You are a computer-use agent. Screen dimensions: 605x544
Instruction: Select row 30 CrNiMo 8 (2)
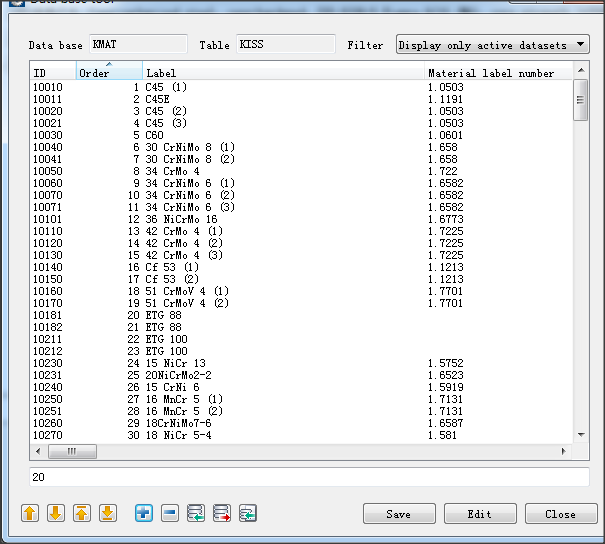[301, 159]
